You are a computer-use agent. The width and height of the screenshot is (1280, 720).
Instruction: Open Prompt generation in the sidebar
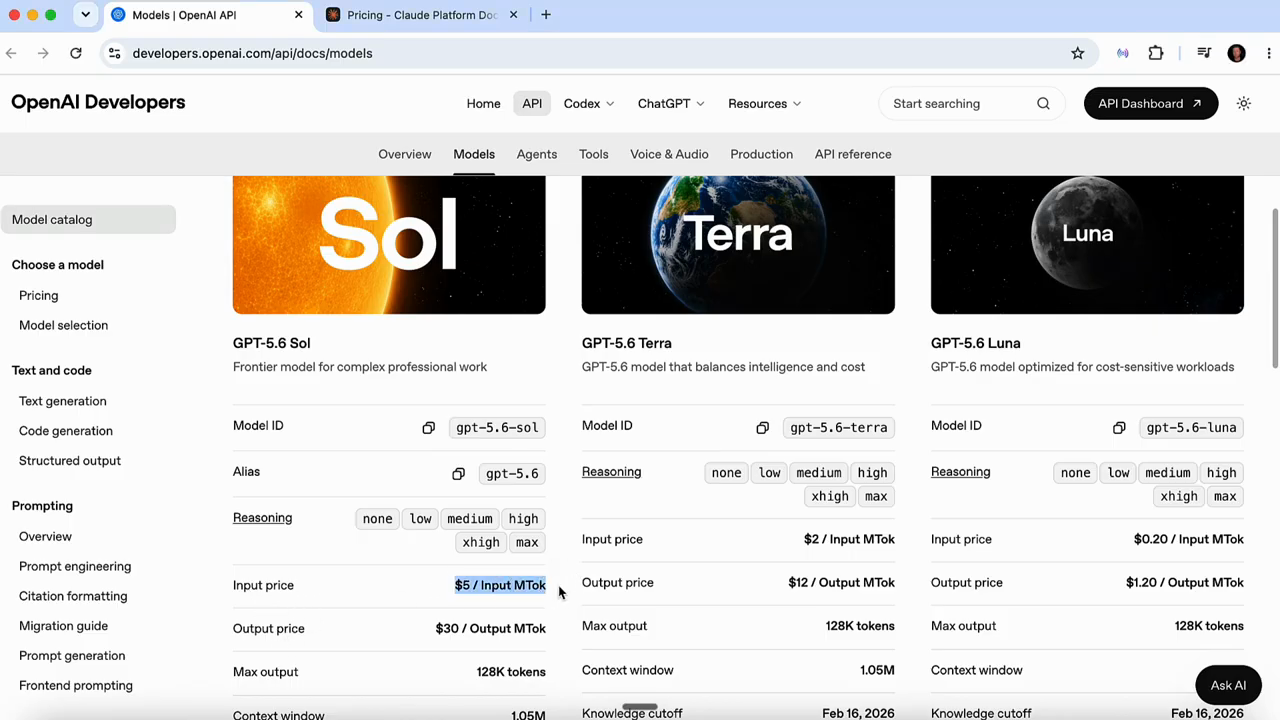[72, 656]
